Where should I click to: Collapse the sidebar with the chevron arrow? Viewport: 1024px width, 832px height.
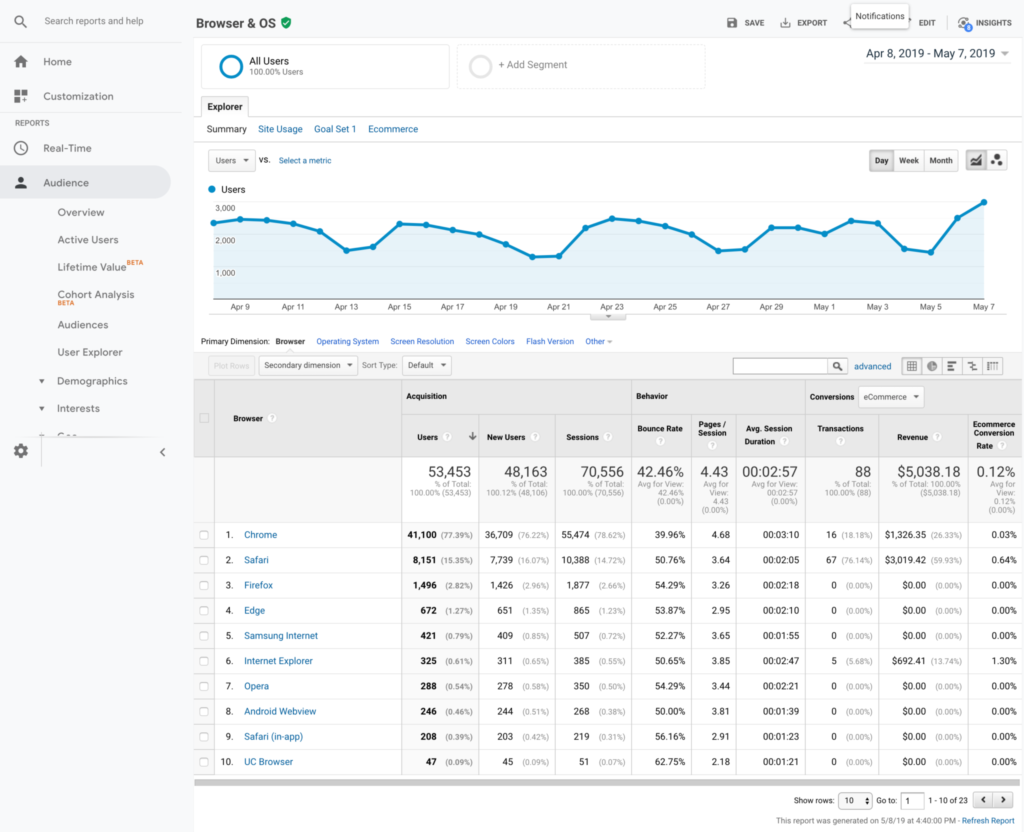[x=163, y=452]
